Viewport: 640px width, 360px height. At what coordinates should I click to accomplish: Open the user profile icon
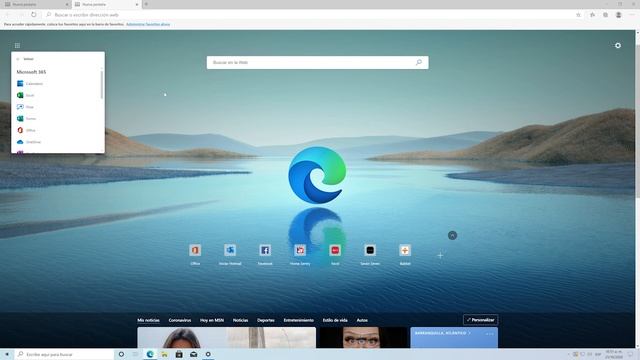click(x=618, y=15)
